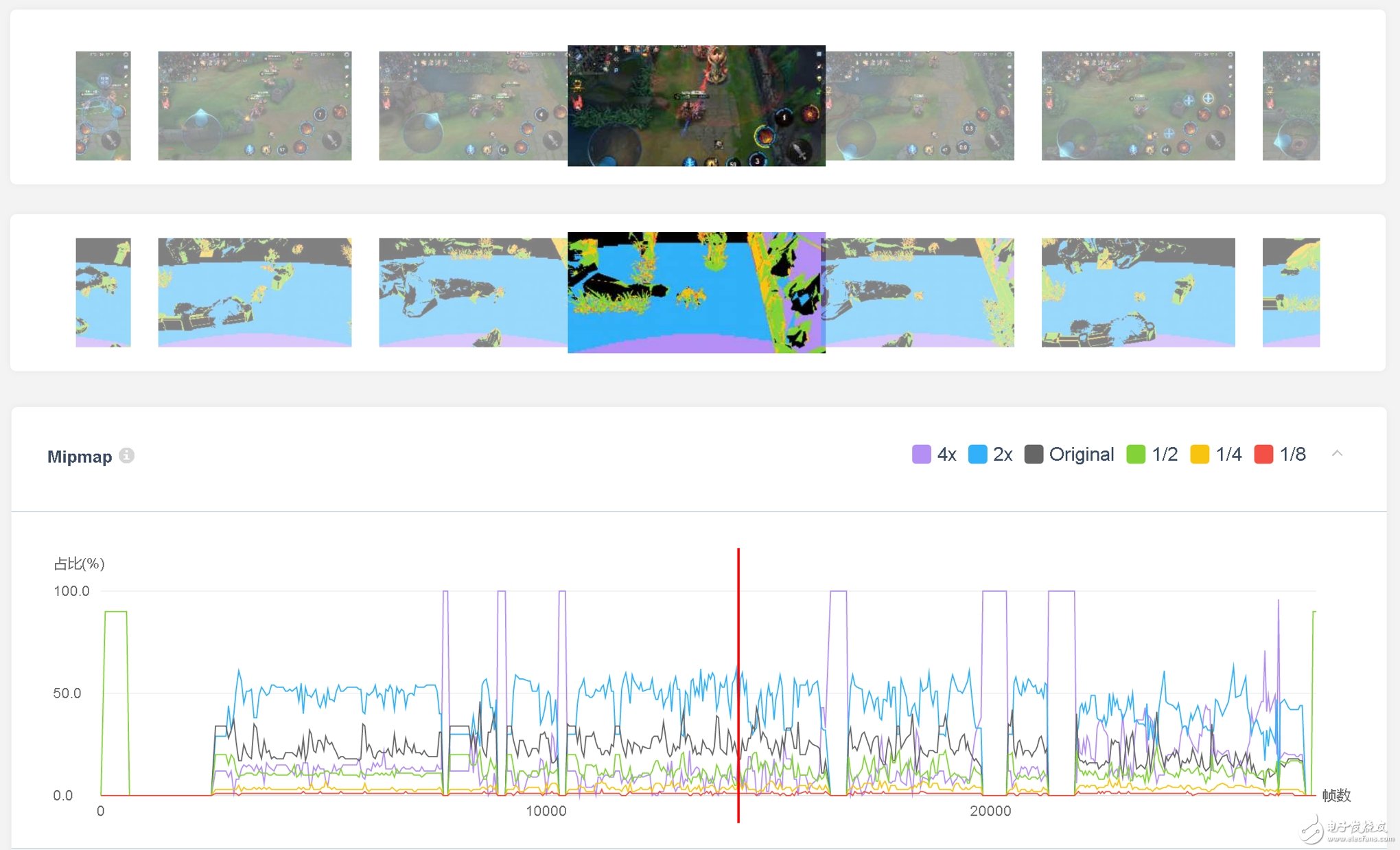Collapse the Mipmap chart panel chevron
The height and width of the screenshot is (850, 1400).
point(1337,453)
